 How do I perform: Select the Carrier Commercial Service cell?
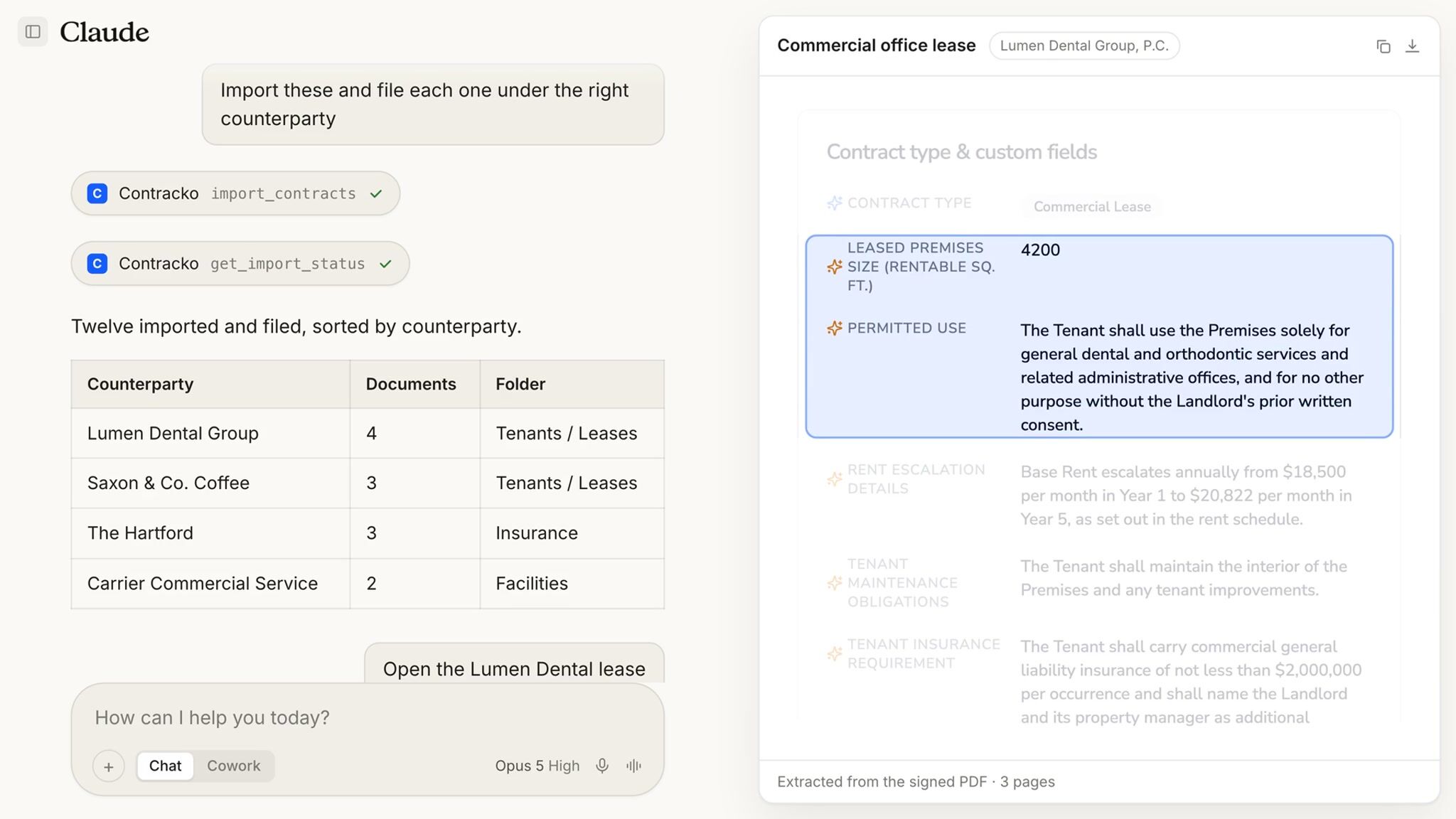210,584
